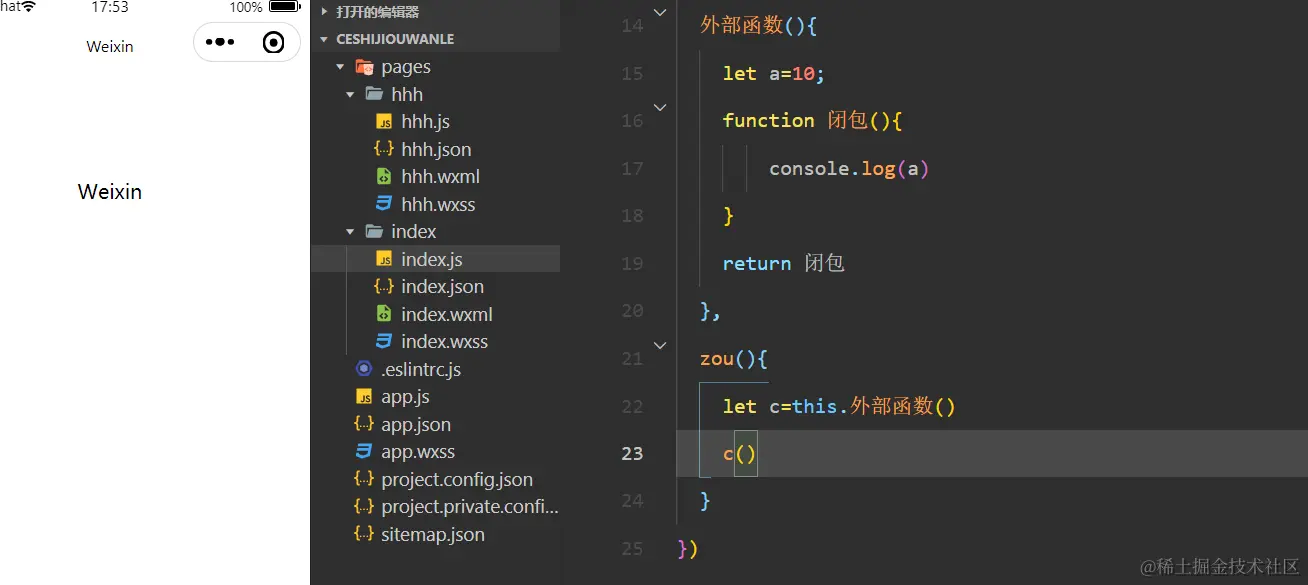1308x585 pixels.
Task: Click the JSON icon of index.json
Action: (x=384, y=286)
